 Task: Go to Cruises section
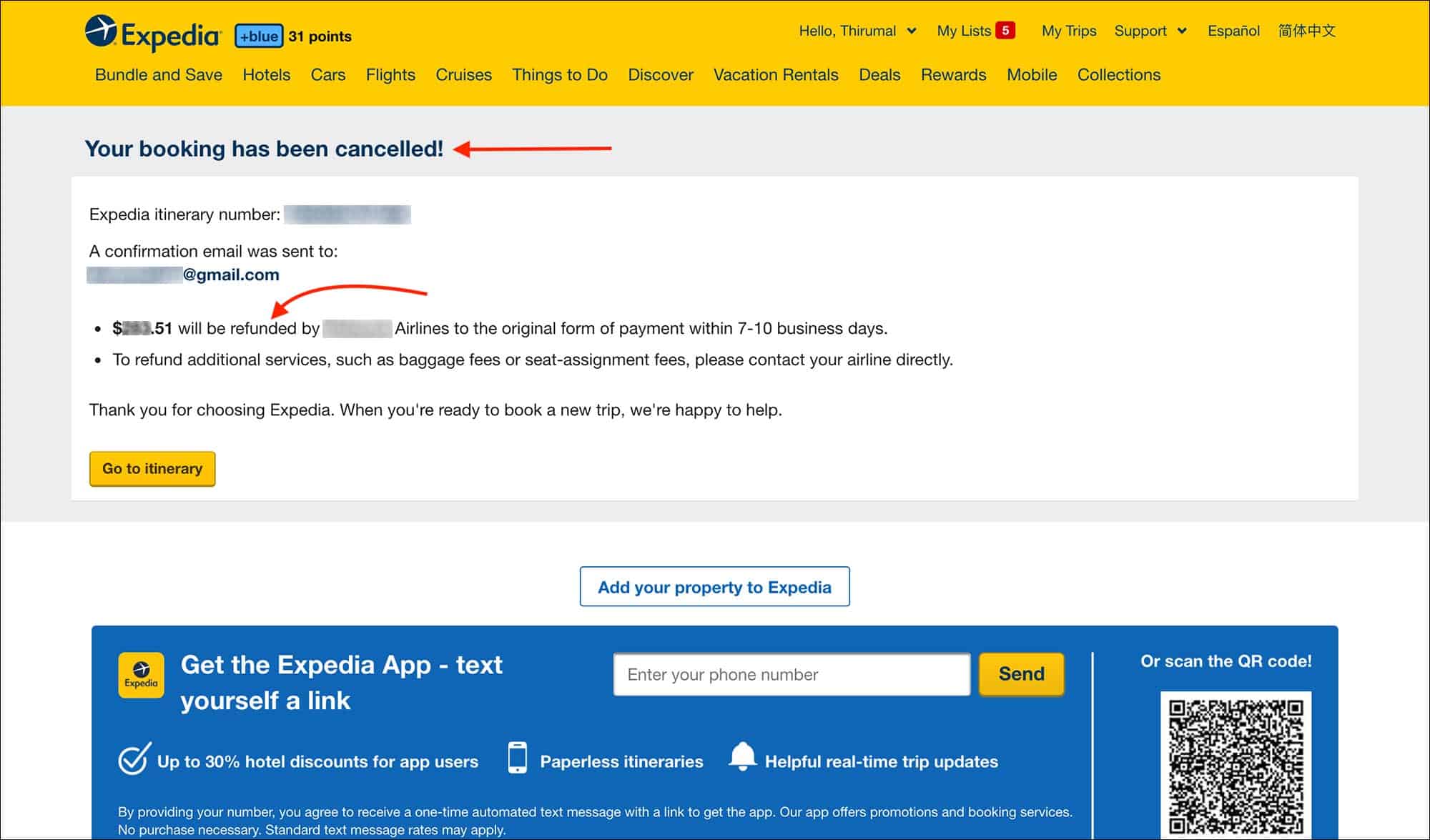click(x=464, y=75)
